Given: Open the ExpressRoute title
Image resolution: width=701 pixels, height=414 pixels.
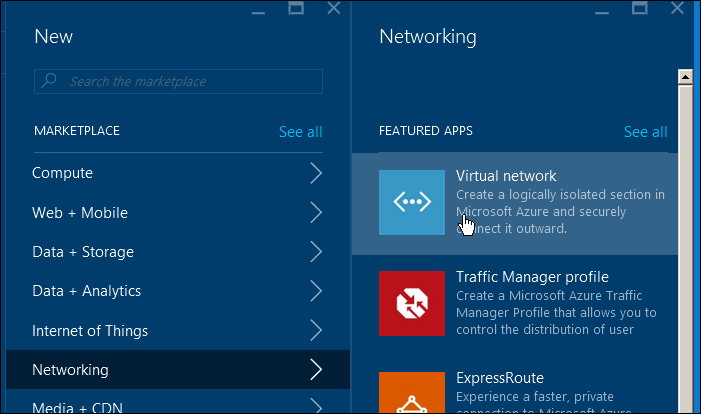Looking at the screenshot, I should [x=500, y=378].
